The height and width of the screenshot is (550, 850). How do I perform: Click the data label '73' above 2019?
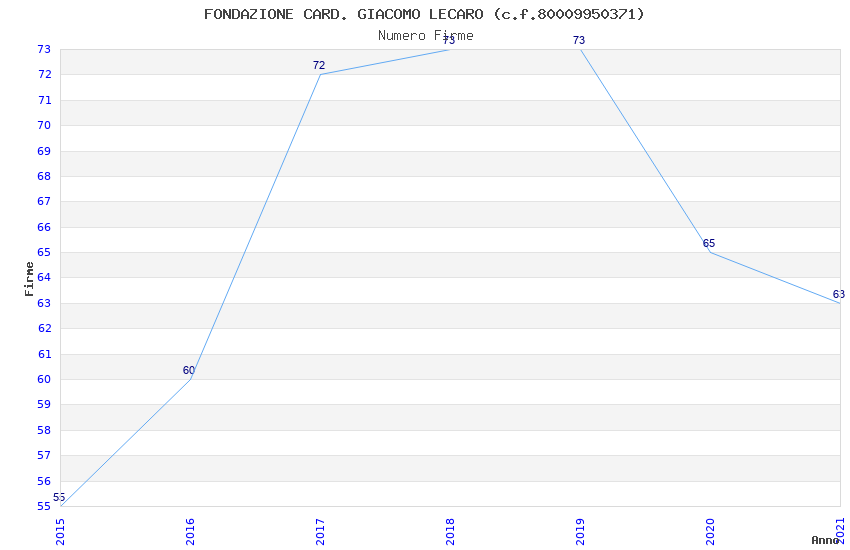coord(579,41)
